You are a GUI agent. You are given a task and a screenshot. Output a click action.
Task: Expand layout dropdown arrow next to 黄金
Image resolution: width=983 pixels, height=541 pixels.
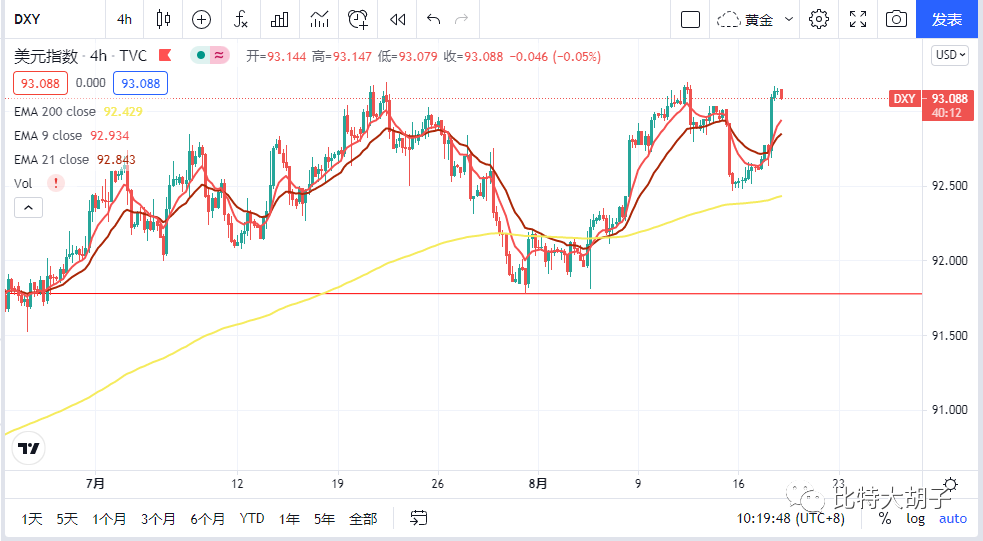click(789, 19)
